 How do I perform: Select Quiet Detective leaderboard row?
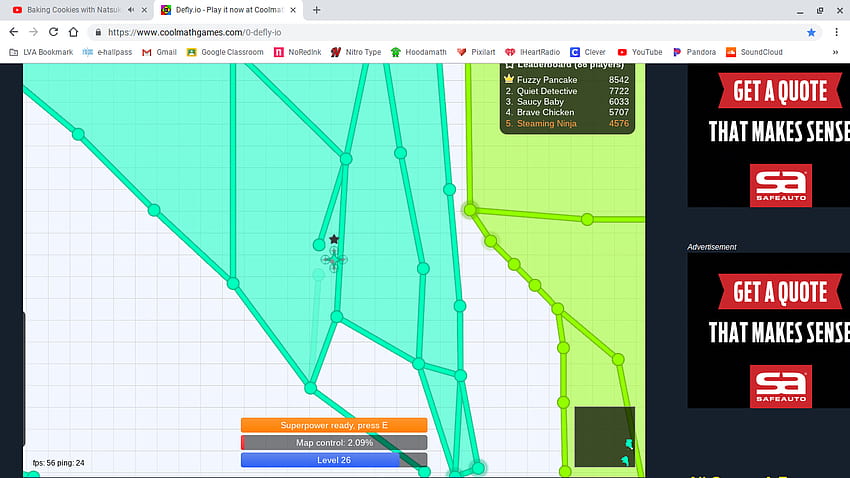click(x=566, y=91)
